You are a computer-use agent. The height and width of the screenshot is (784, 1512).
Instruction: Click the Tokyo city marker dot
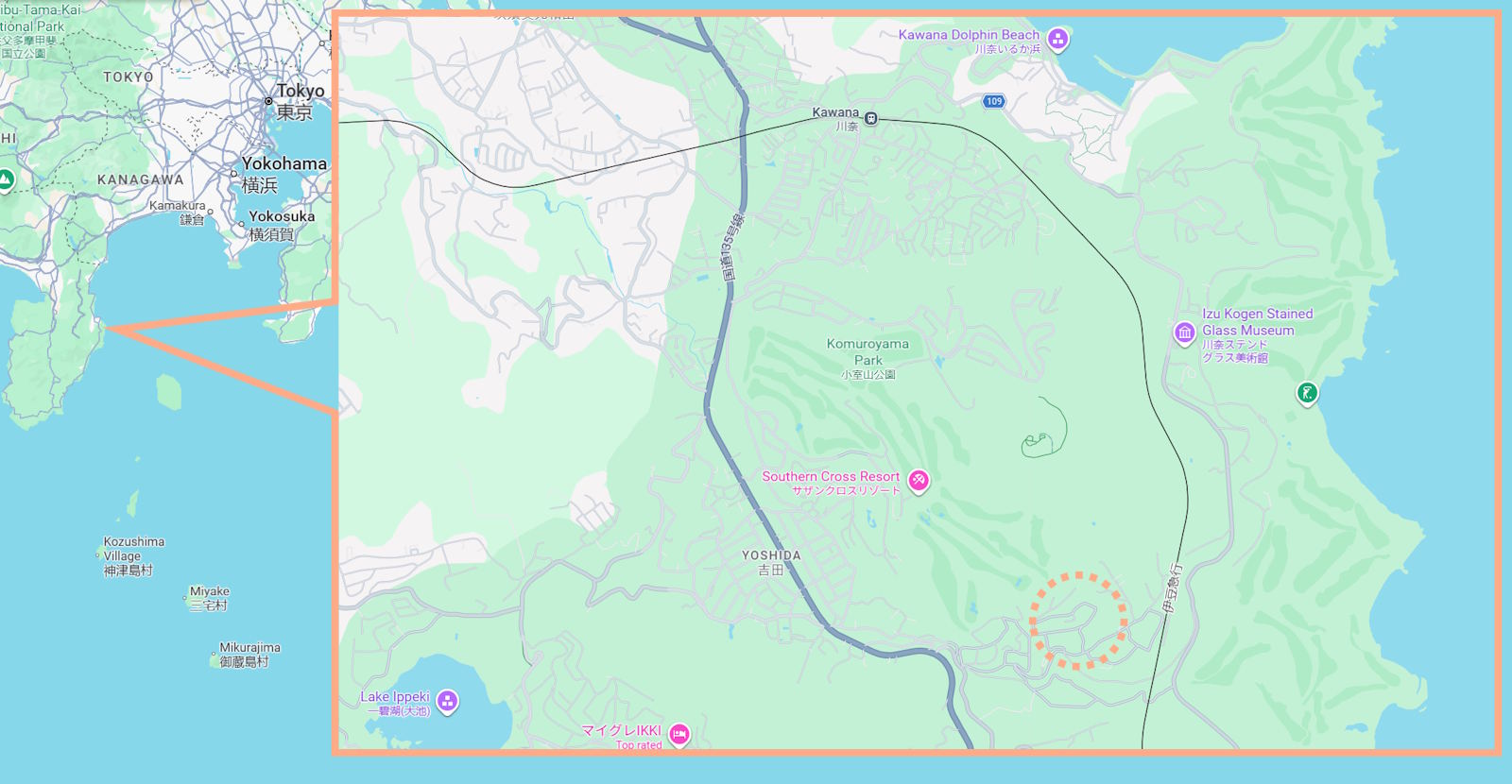(x=268, y=101)
